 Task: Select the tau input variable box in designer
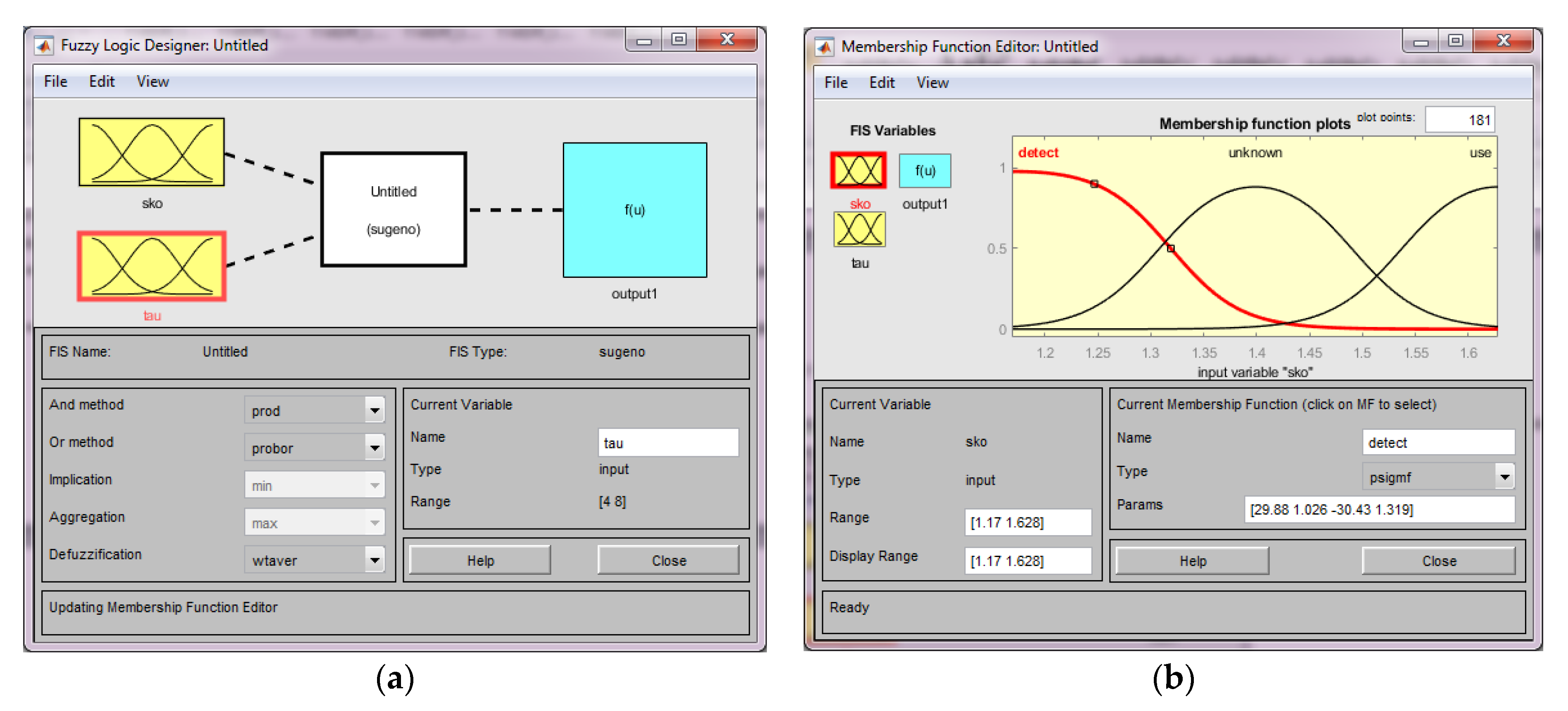click(151, 266)
